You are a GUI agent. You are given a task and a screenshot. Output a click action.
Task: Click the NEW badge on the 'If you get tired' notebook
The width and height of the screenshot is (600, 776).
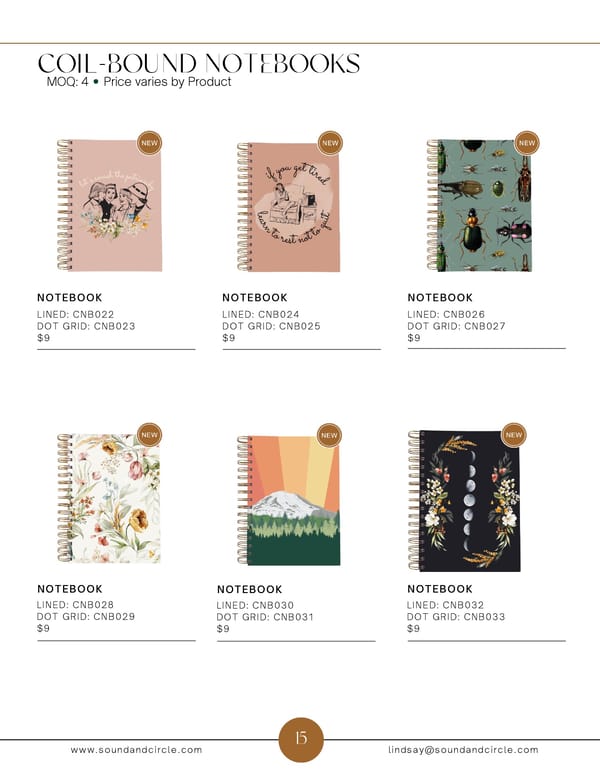click(330, 143)
